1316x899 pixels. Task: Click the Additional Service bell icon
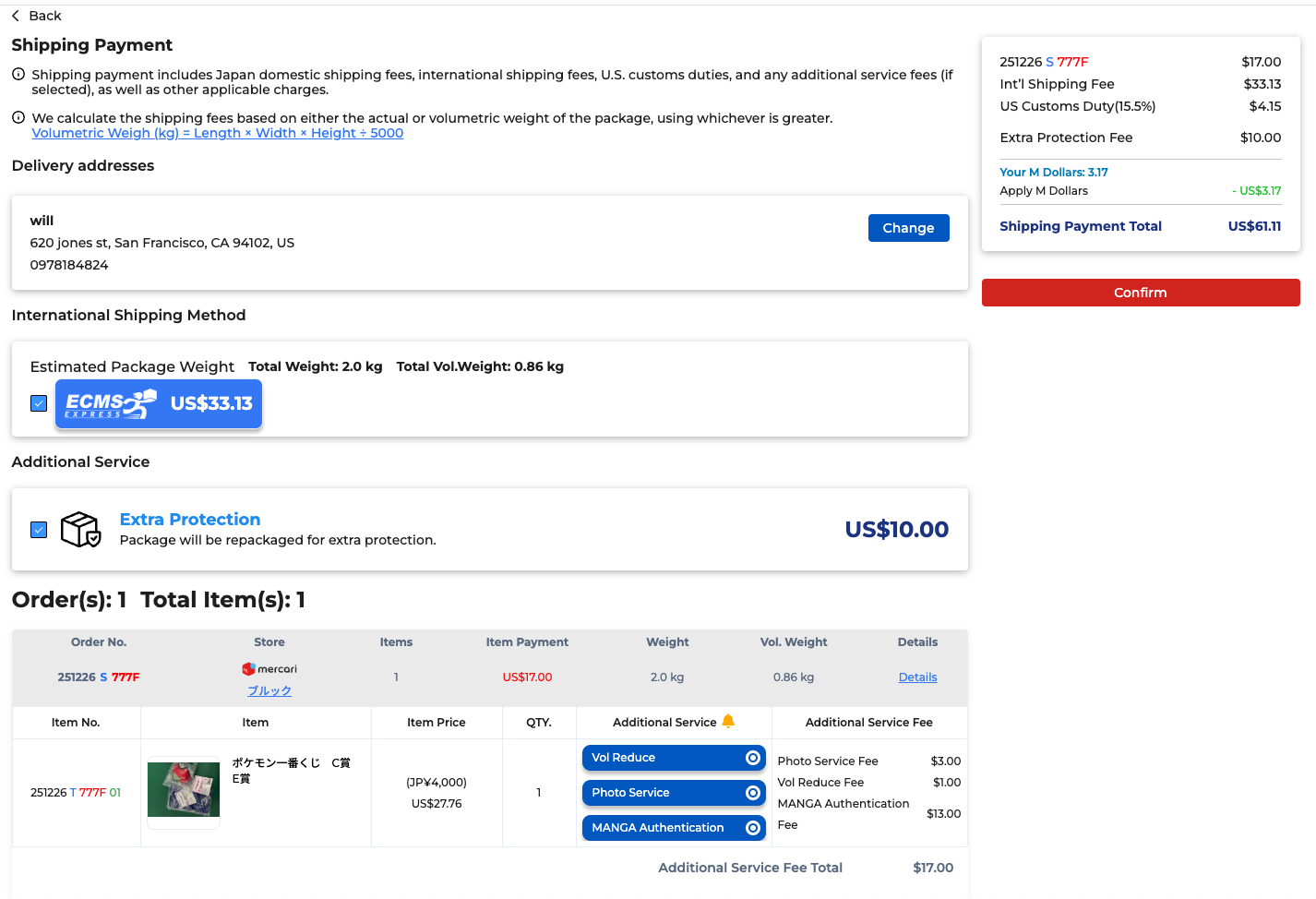point(728,722)
